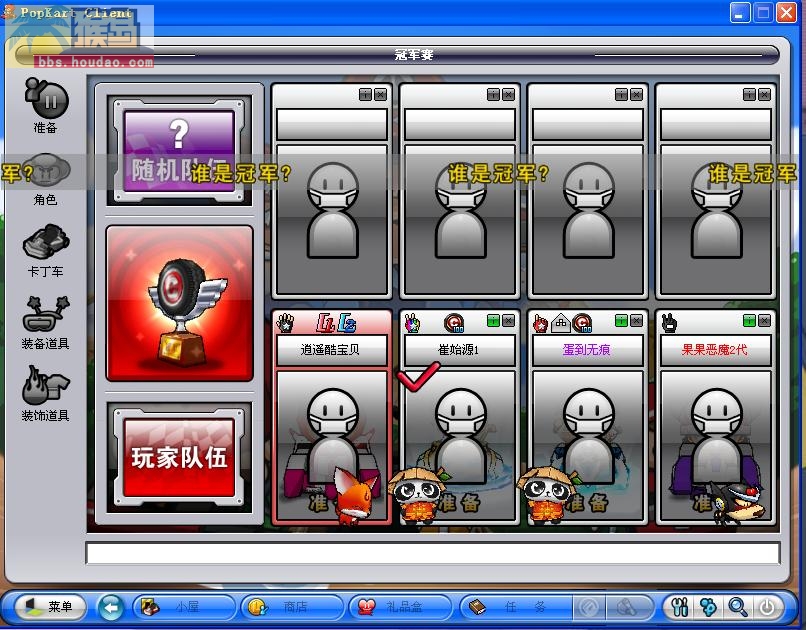Open the wrench settings tools icon

pos(680,607)
